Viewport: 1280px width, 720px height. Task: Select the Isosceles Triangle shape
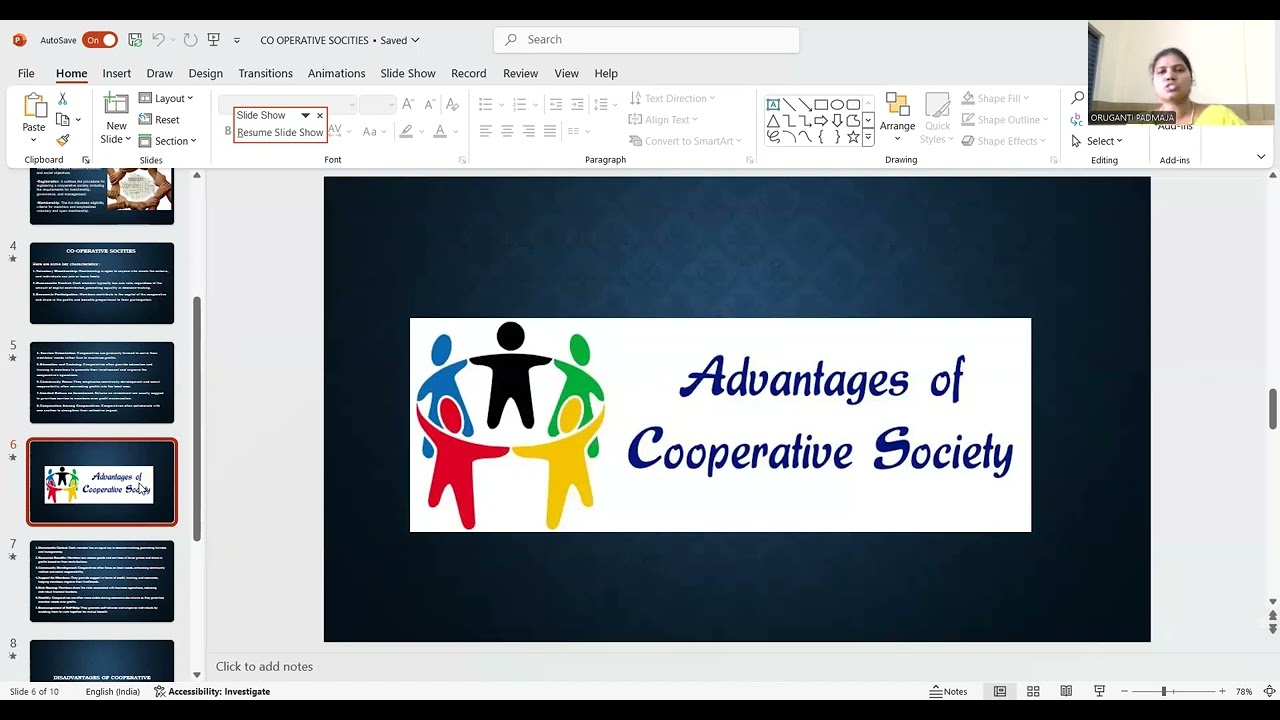click(773, 121)
